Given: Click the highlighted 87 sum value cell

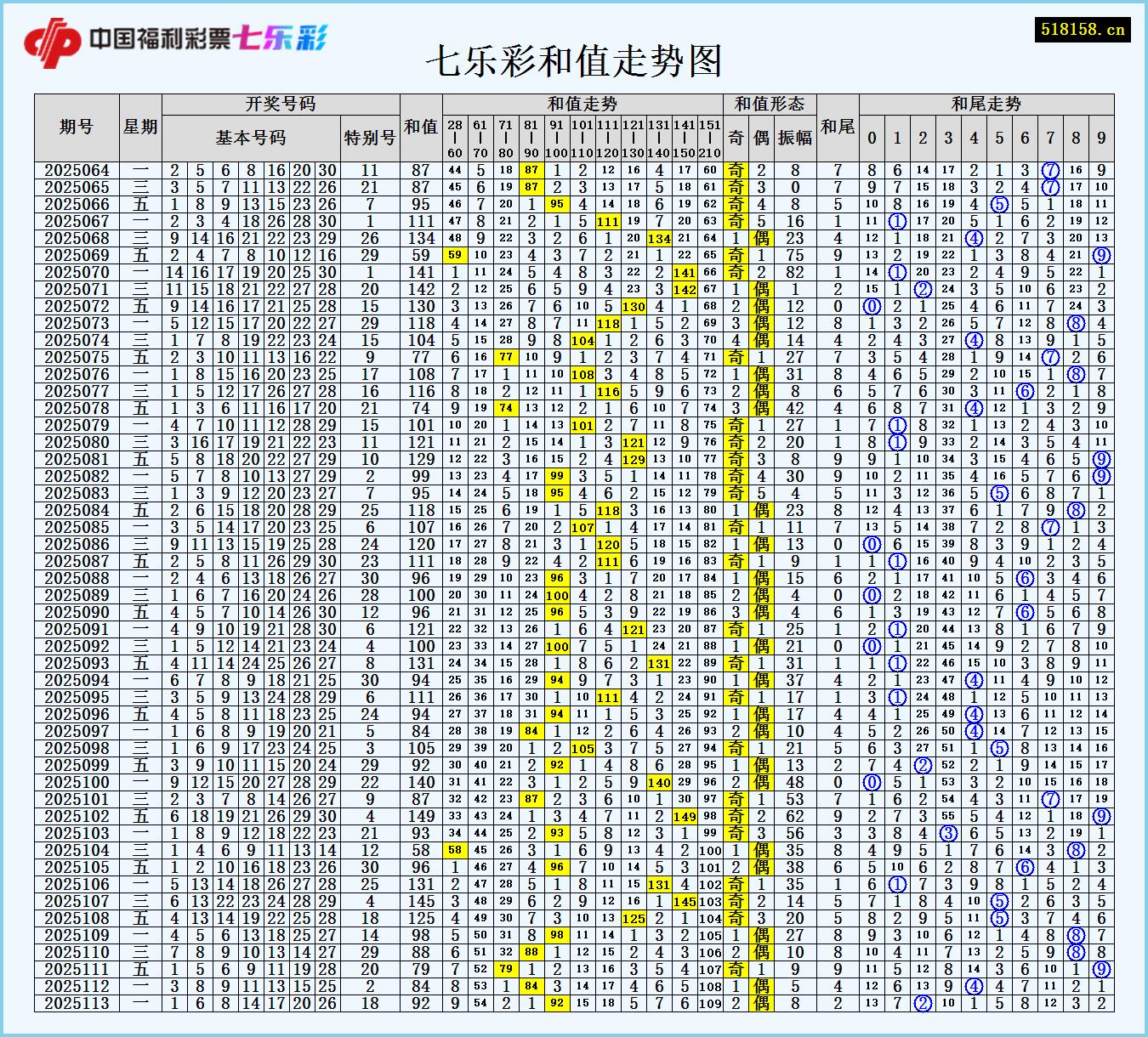Looking at the screenshot, I should tap(533, 168).
